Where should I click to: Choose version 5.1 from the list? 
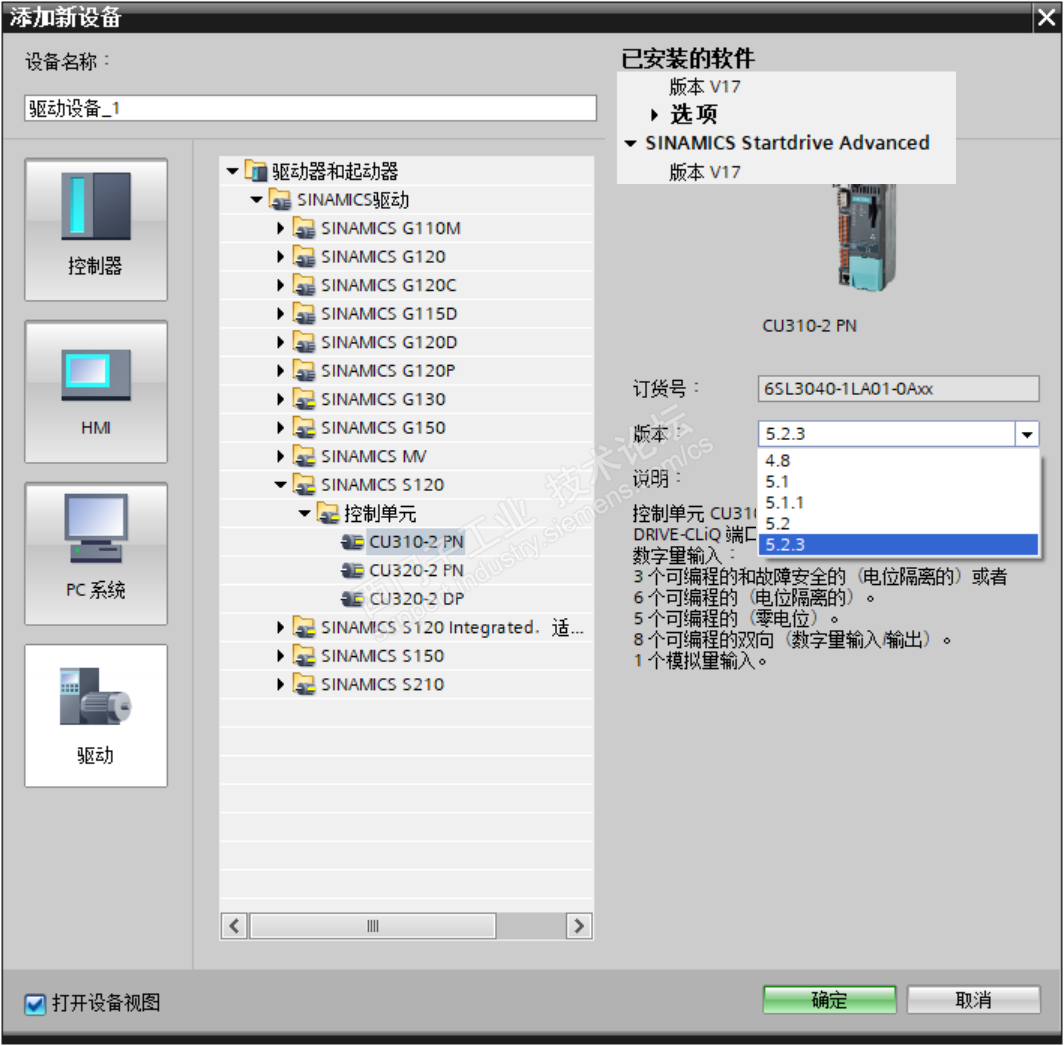coord(898,481)
